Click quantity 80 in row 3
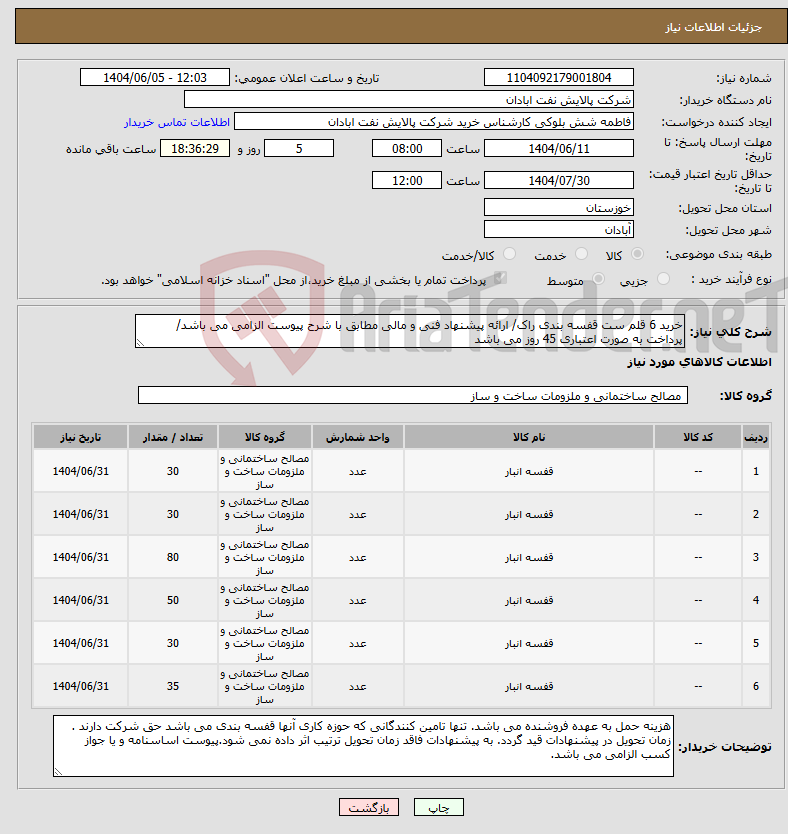788x834 pixels. coord(173,557)
